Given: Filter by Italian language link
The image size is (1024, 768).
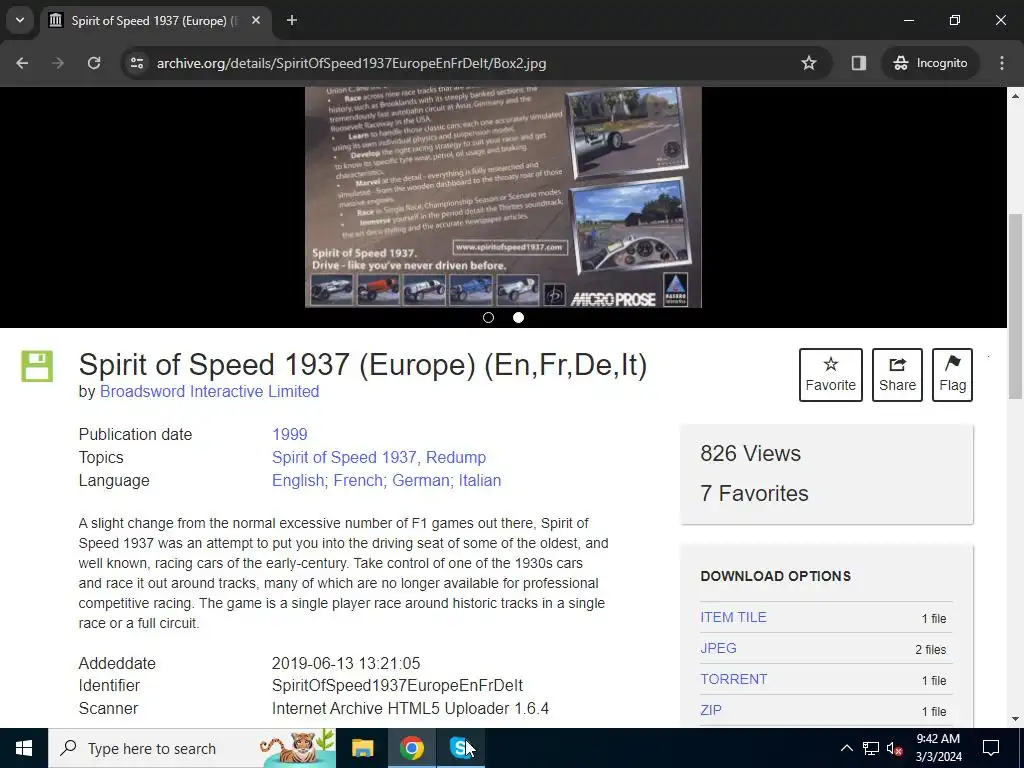Looking at the screenshot, I should pos(480,481).
